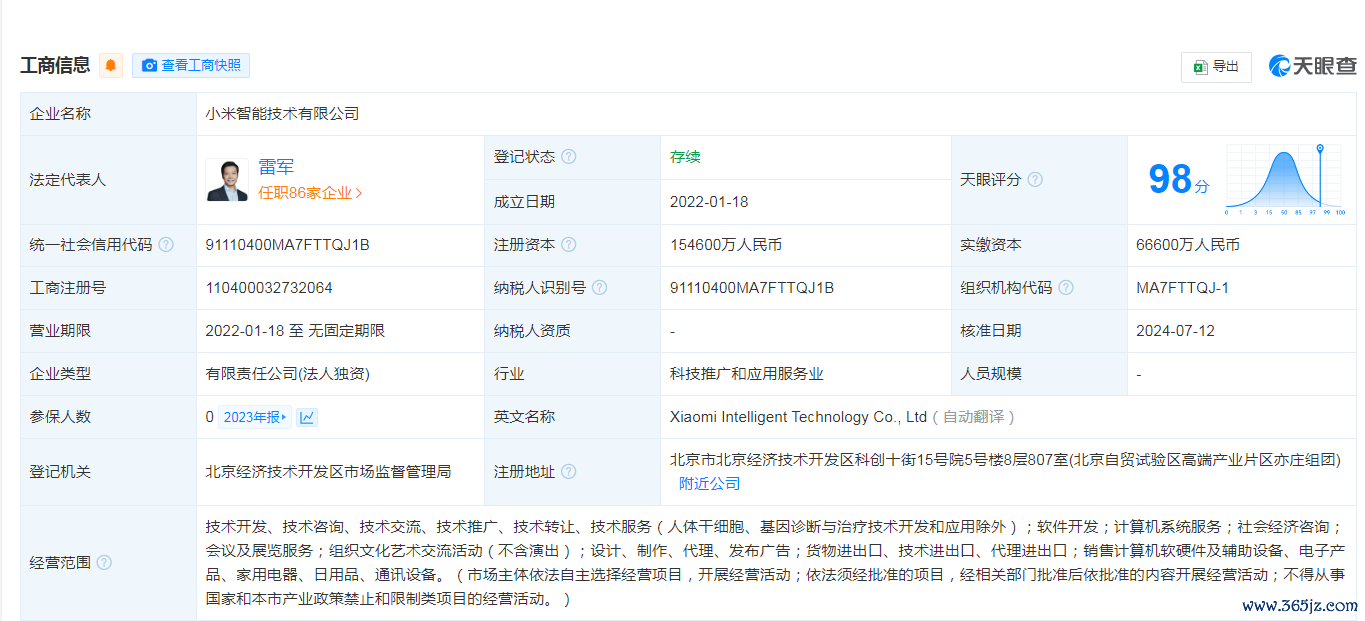Click the 工商信息 section heading

55,66
